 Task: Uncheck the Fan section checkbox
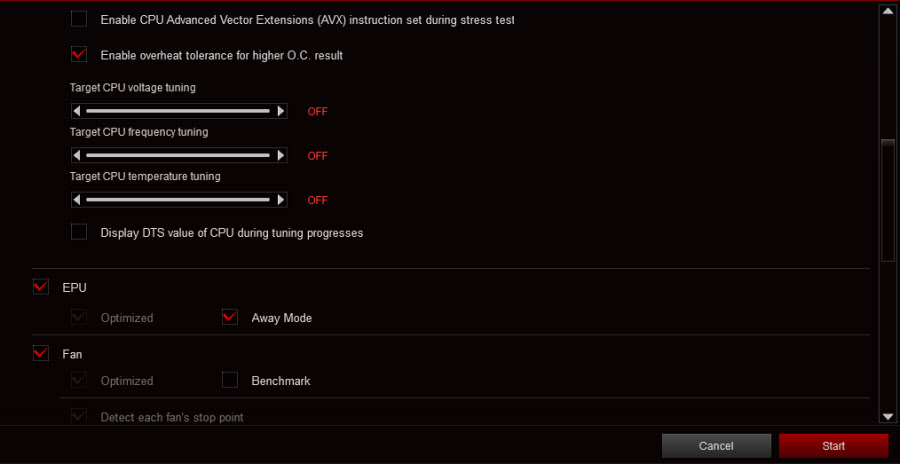tap(41, 354)
